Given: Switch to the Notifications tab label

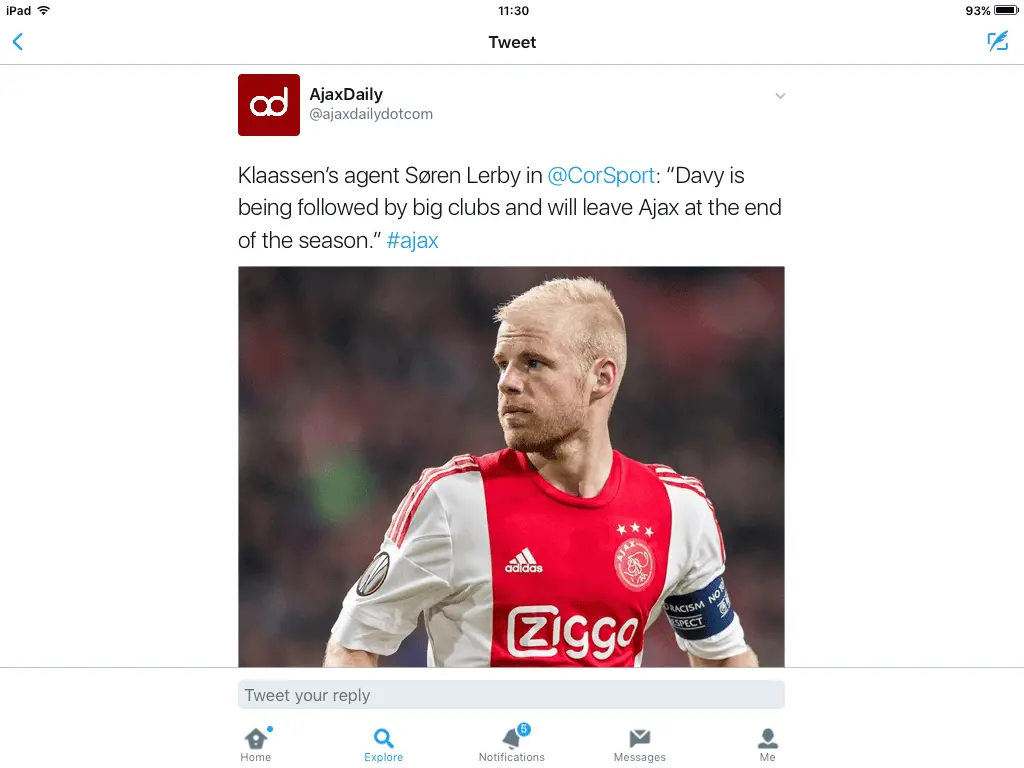Looking at the screenshot, I should point(512,757).
